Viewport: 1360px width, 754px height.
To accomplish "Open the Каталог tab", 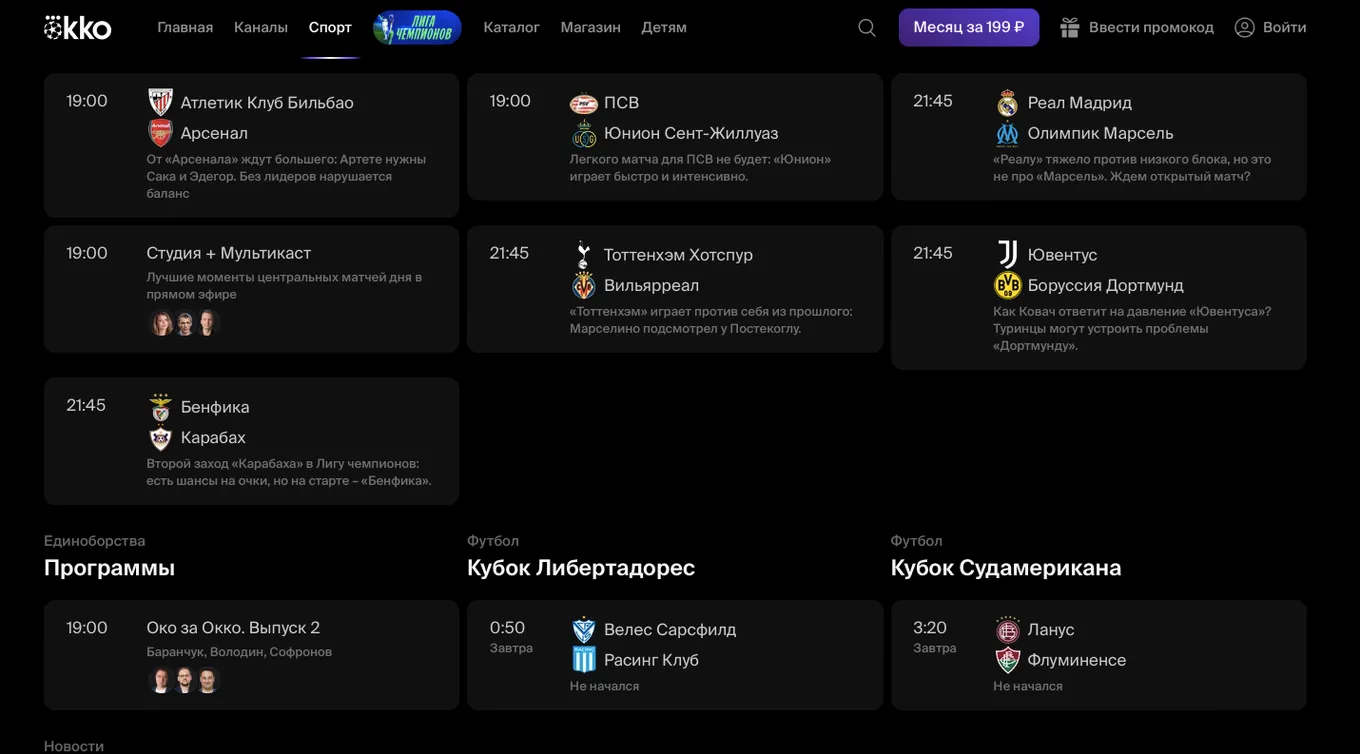I will click(x=512, y=27).
